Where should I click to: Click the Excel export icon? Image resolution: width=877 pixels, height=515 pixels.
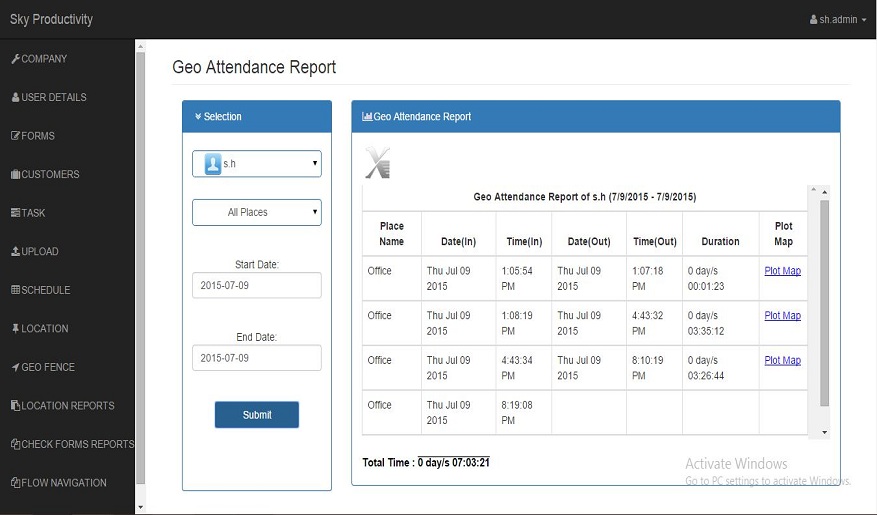(x=378, y=163)
